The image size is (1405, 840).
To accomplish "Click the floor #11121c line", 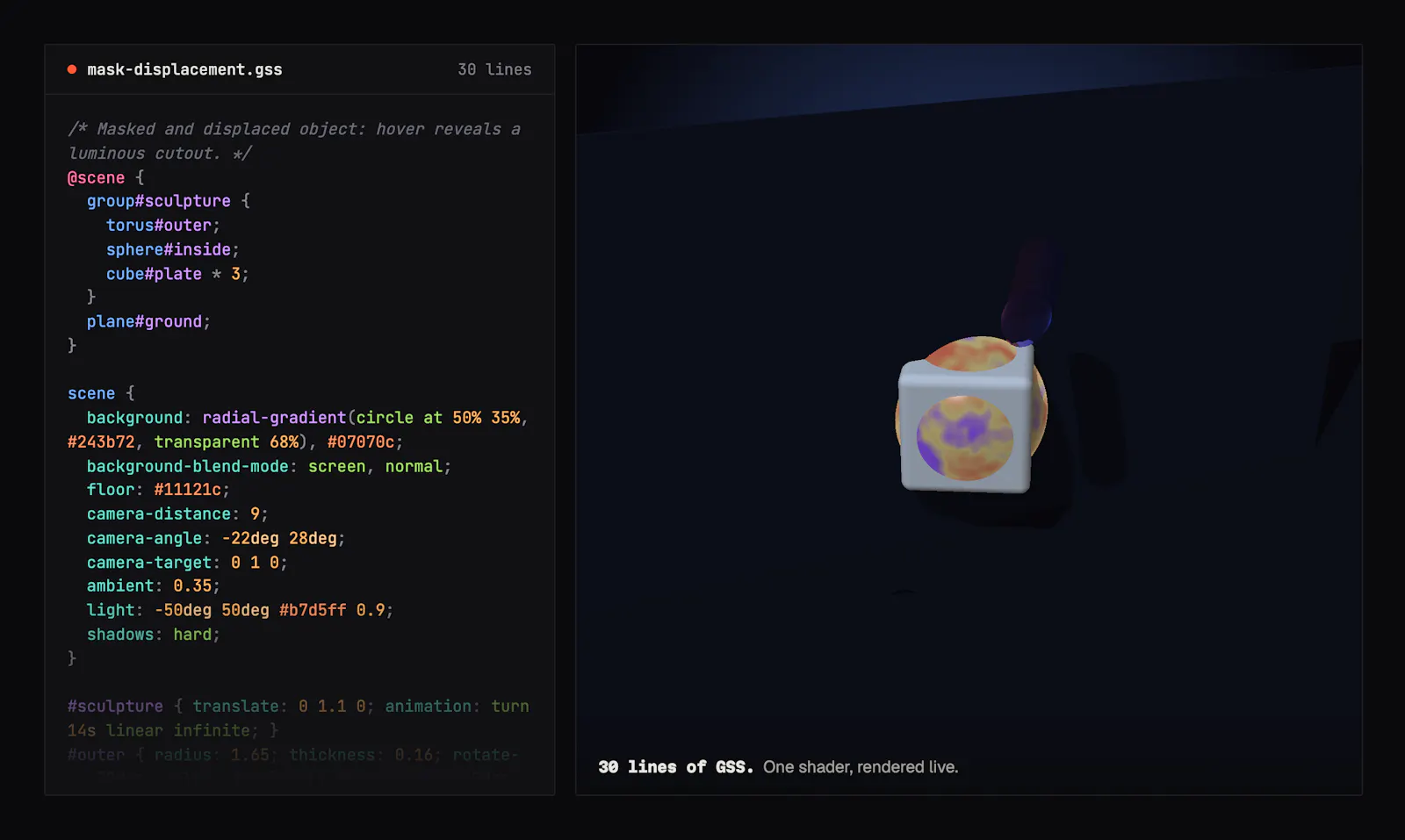I will pos(158,490).
